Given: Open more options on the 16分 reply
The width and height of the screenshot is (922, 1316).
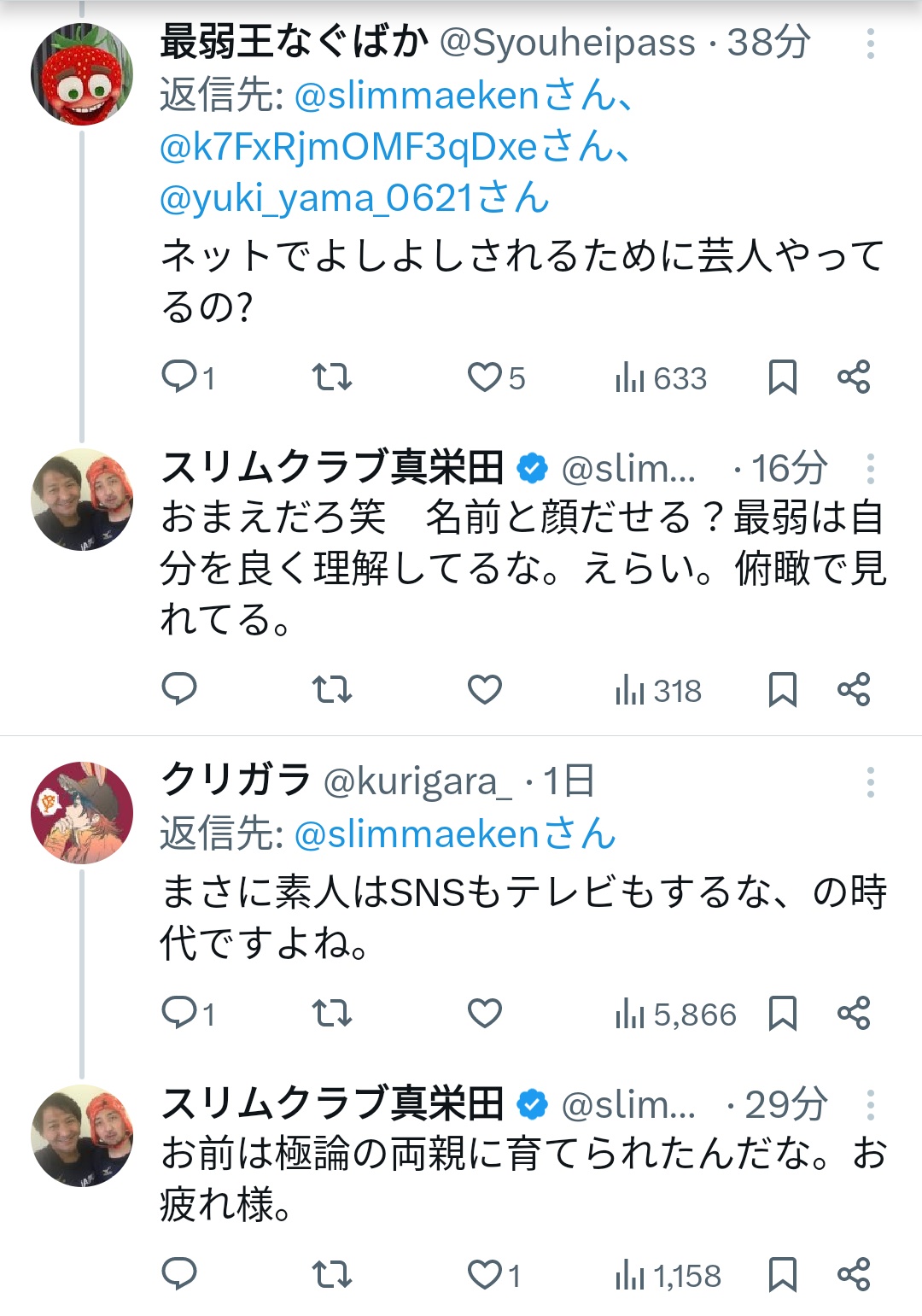Looking at the screenshot, I should (x=870, y=469).
